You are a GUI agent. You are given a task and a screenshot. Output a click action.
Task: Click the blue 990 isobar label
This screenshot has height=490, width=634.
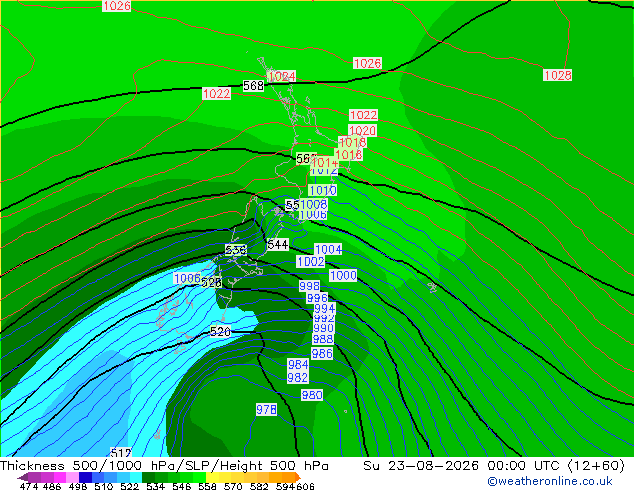[323, 328]
